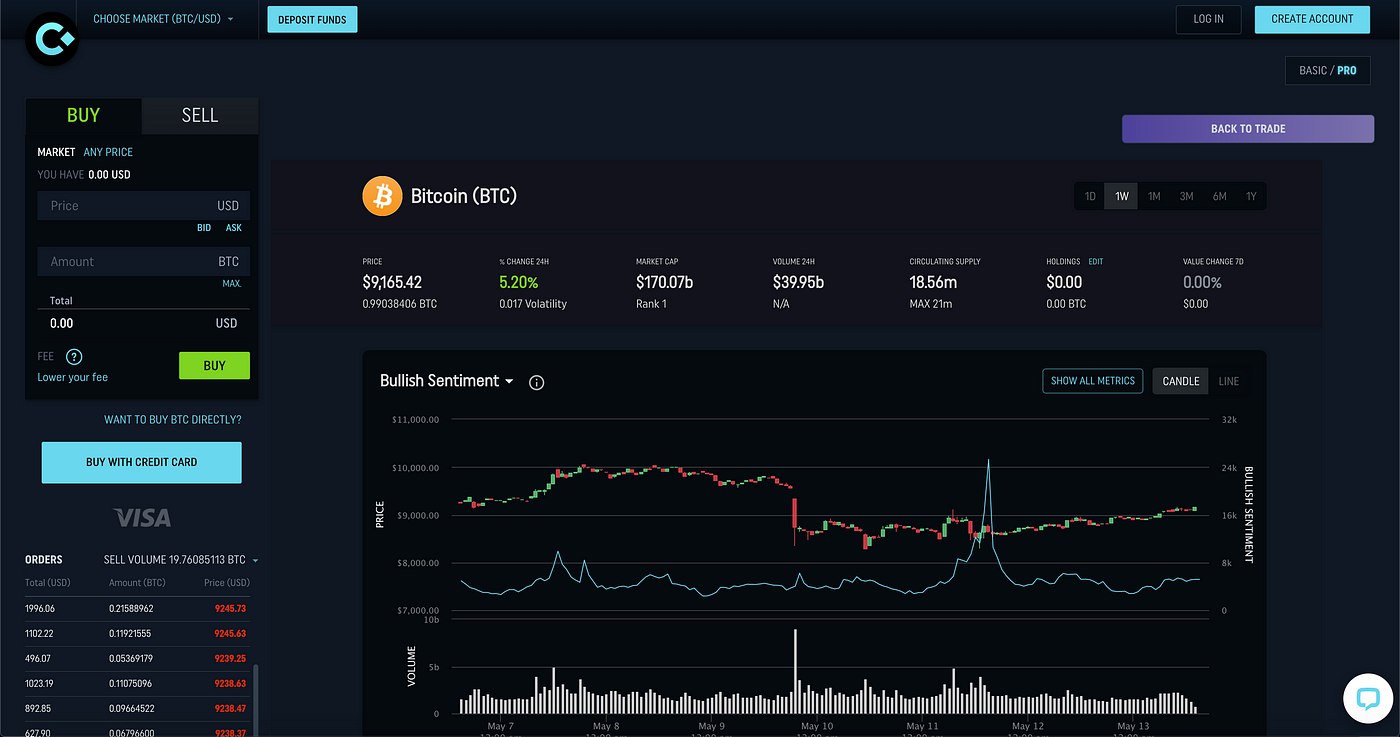The image size is (1400, 737).
Task: Select the Sell tab
Action: (x=200, y=115)
